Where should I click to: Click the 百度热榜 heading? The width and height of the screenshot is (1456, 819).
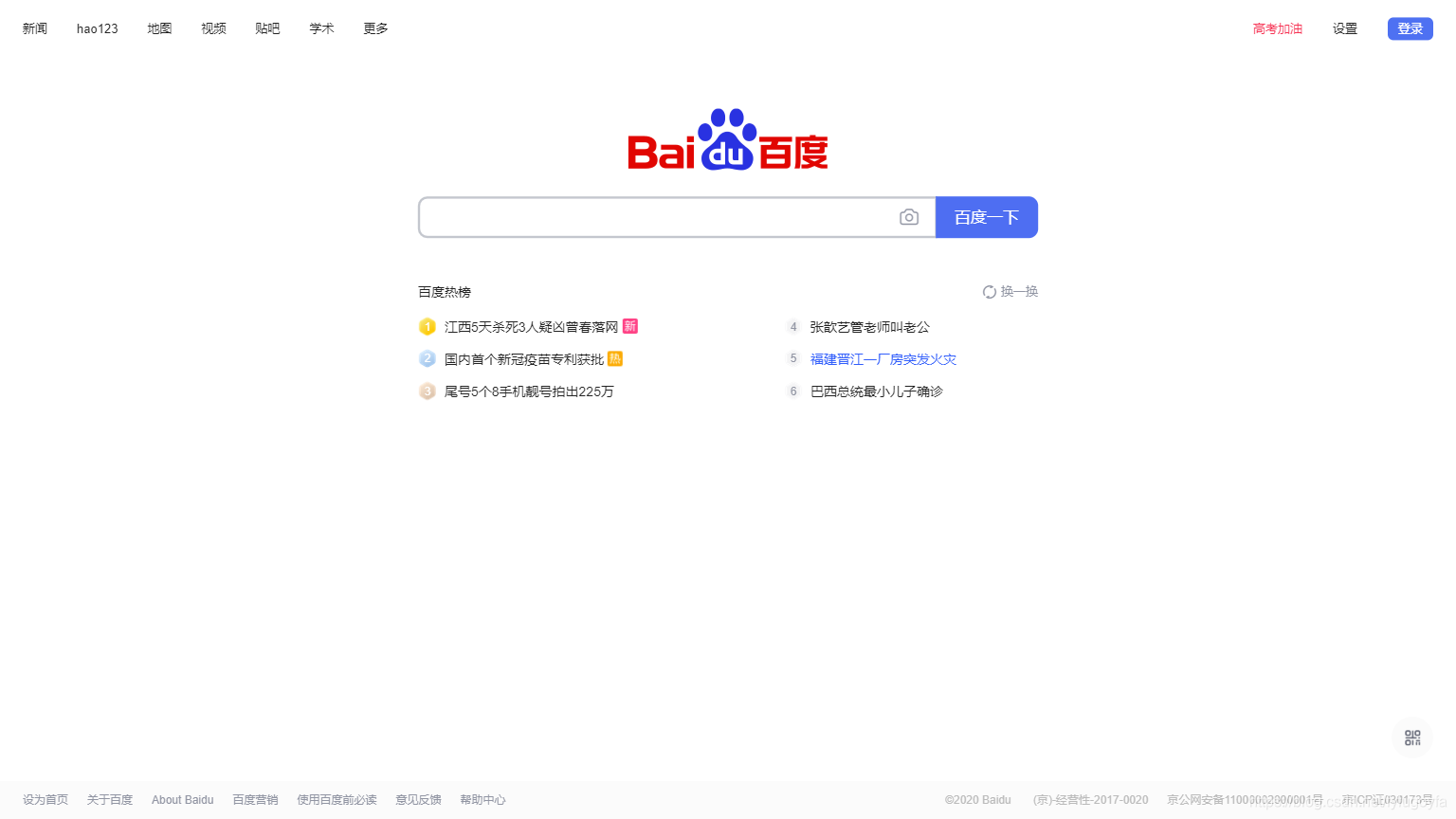click(445, 292)
